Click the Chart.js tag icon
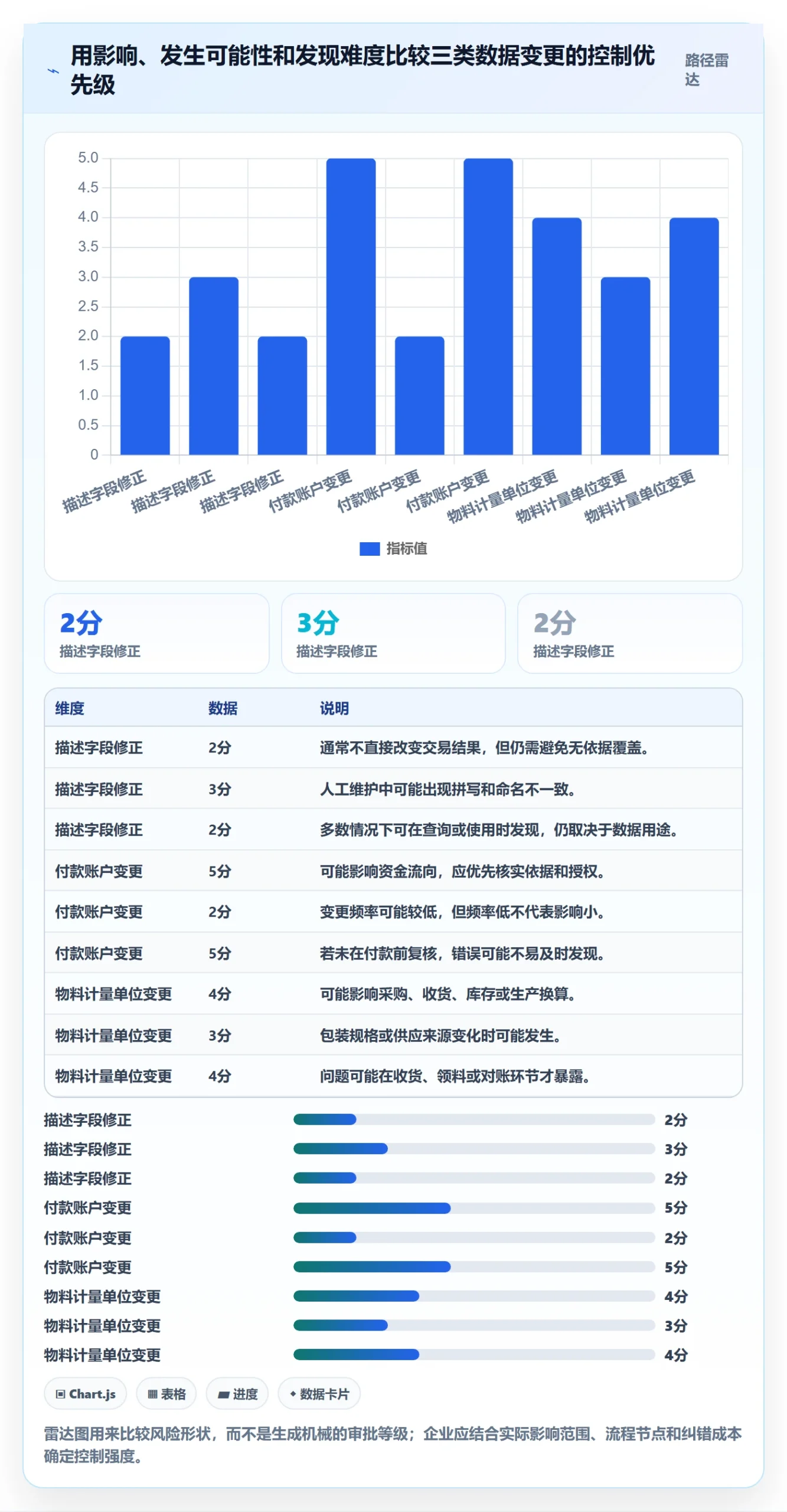Screen dimensions: 787x1512 click(x=60, y=1394)
